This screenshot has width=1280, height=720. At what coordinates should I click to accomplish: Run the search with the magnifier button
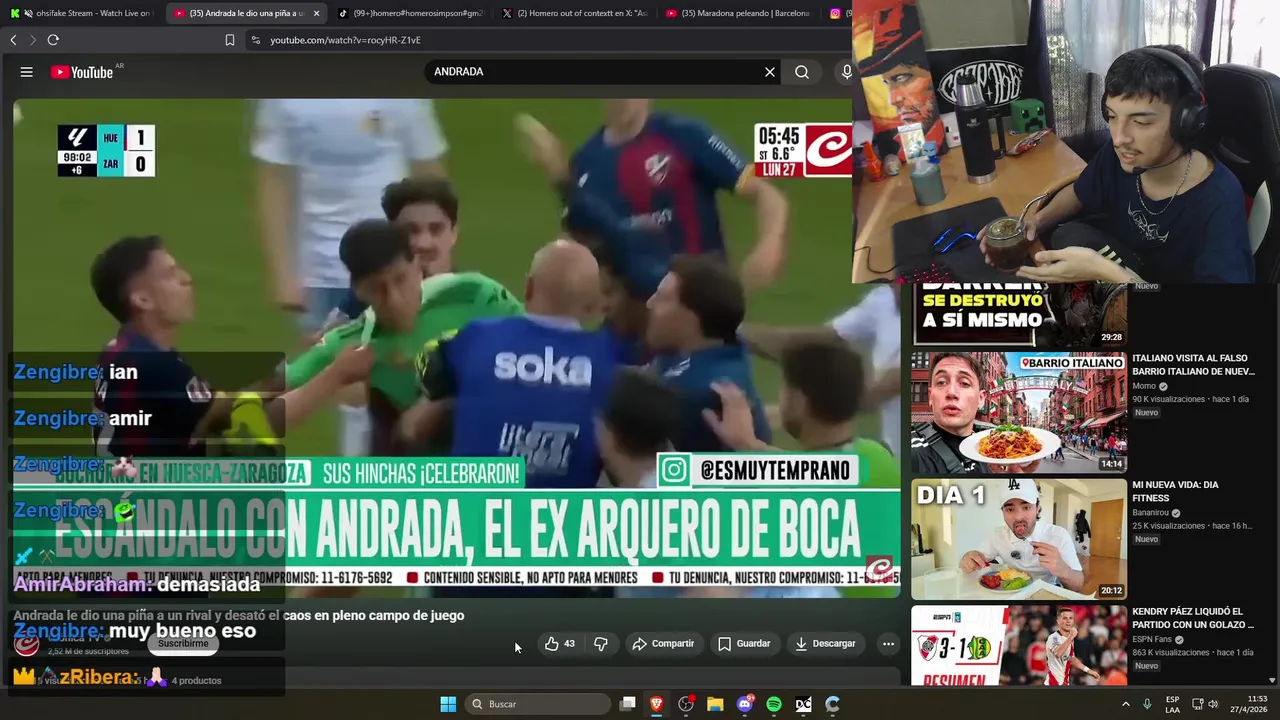tap(802, 72)
